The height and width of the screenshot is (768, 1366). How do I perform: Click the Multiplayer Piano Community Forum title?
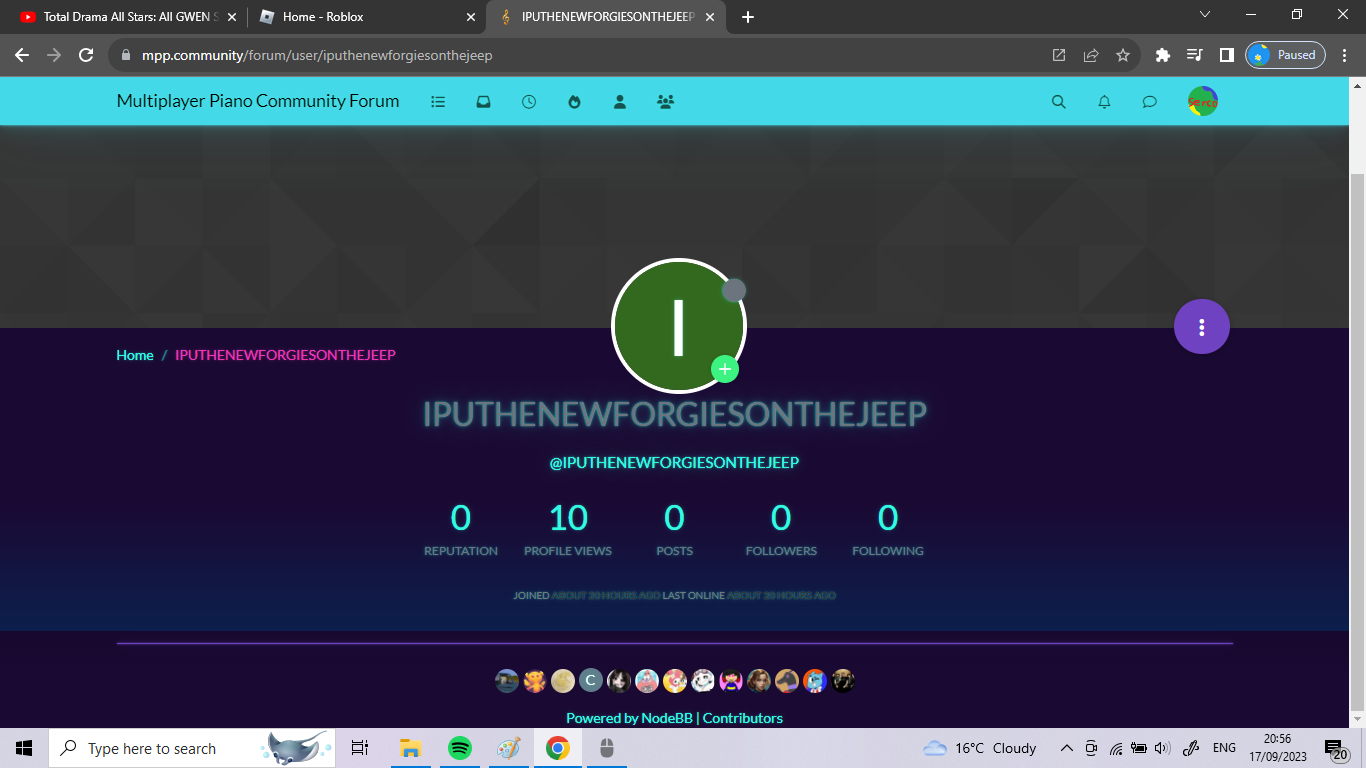(x=258, y=101)
